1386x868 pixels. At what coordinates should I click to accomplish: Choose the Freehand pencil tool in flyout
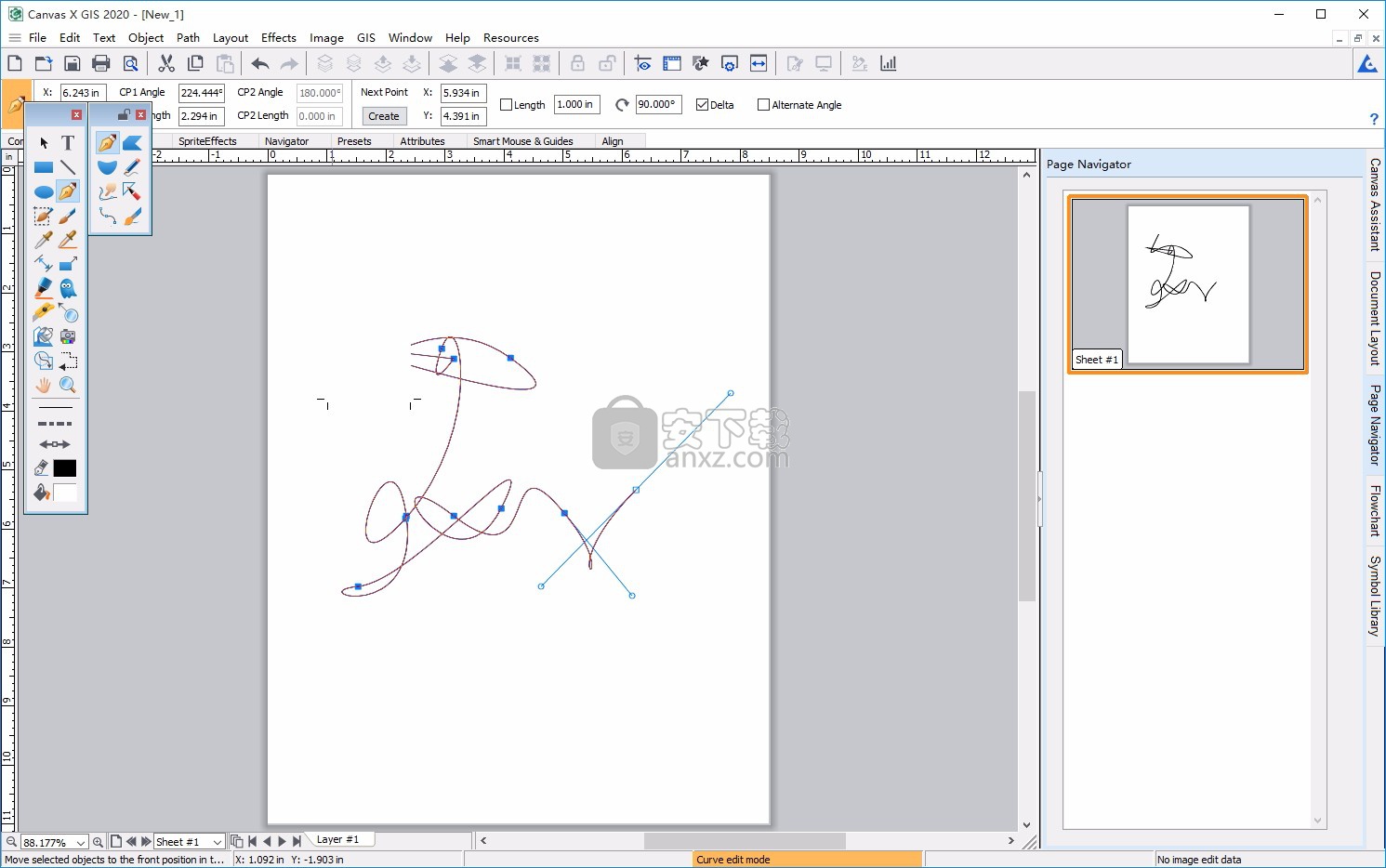click(132, 167)
